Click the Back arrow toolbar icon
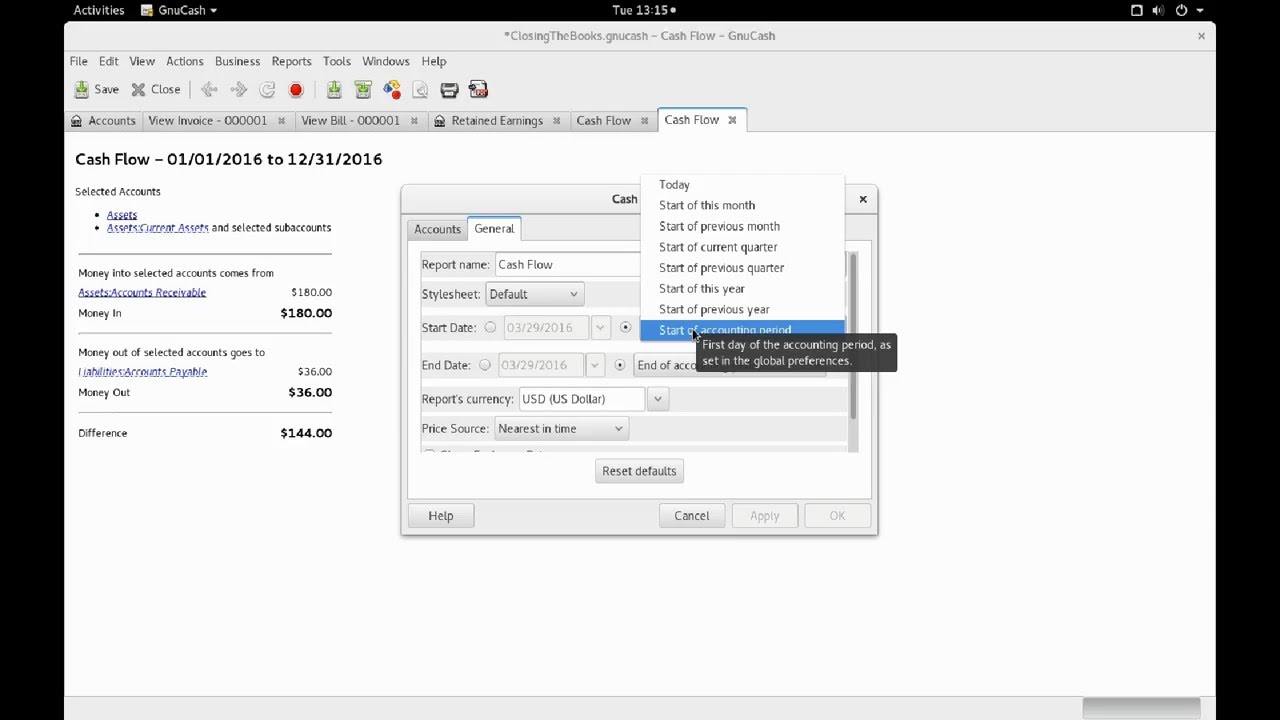 tap(209, 90)
